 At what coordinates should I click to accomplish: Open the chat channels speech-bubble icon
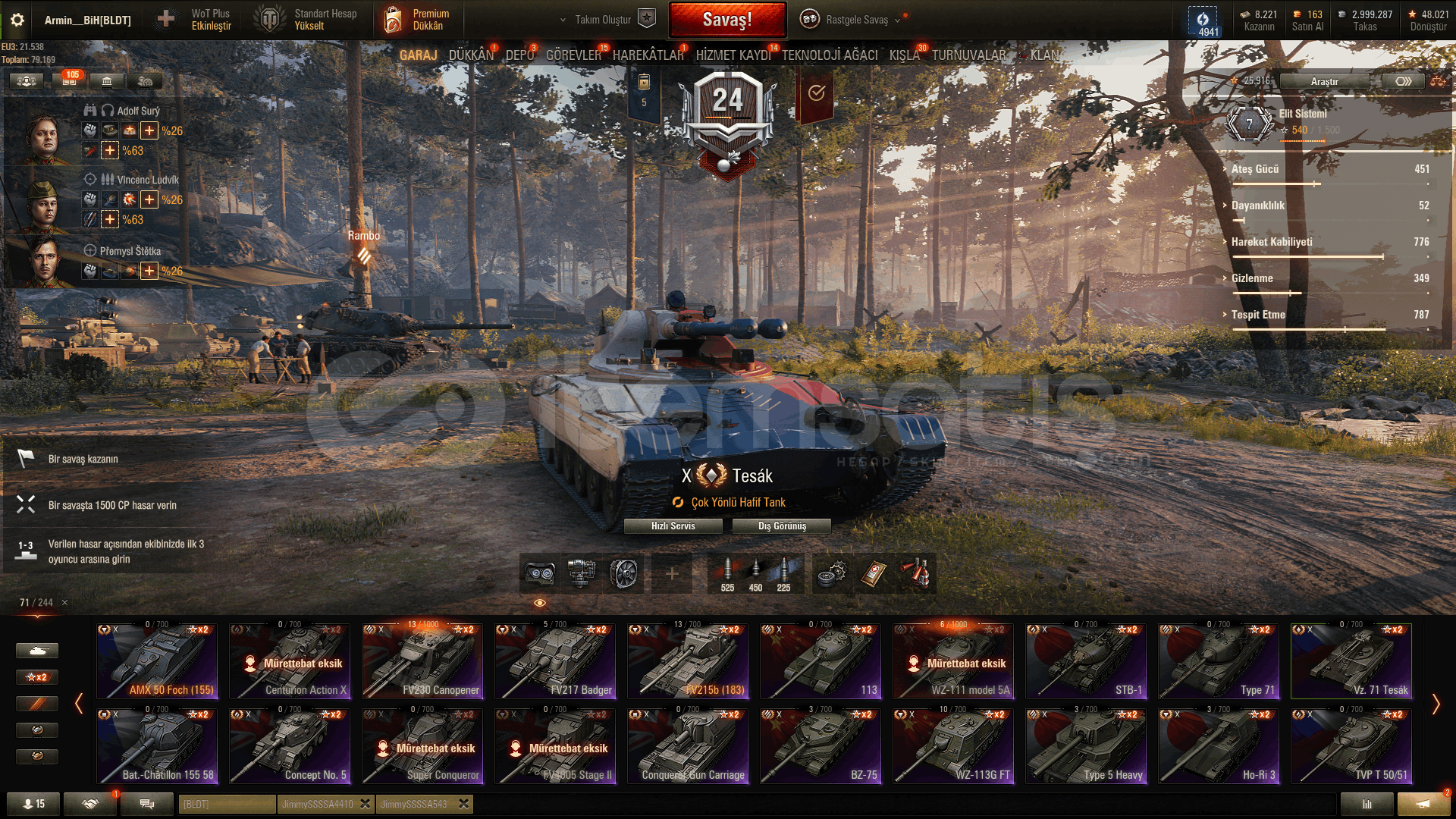point(147,804)
